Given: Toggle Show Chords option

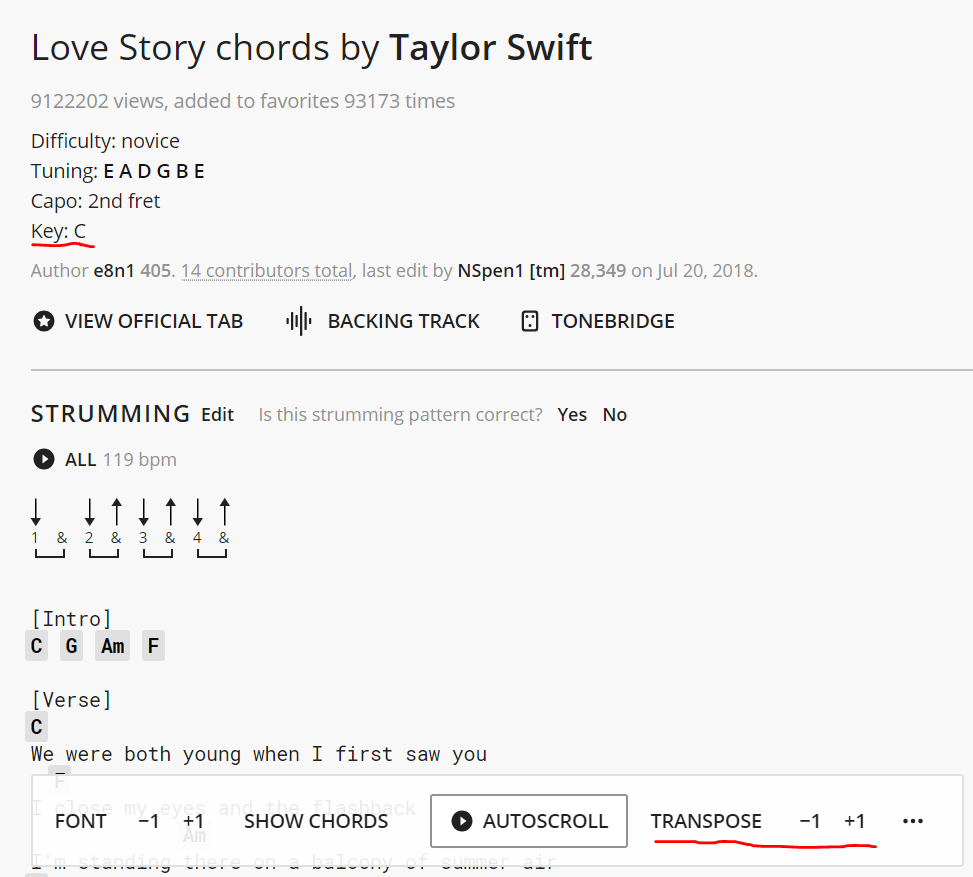Looking at the screenshot, I should (x=316, y=821).
